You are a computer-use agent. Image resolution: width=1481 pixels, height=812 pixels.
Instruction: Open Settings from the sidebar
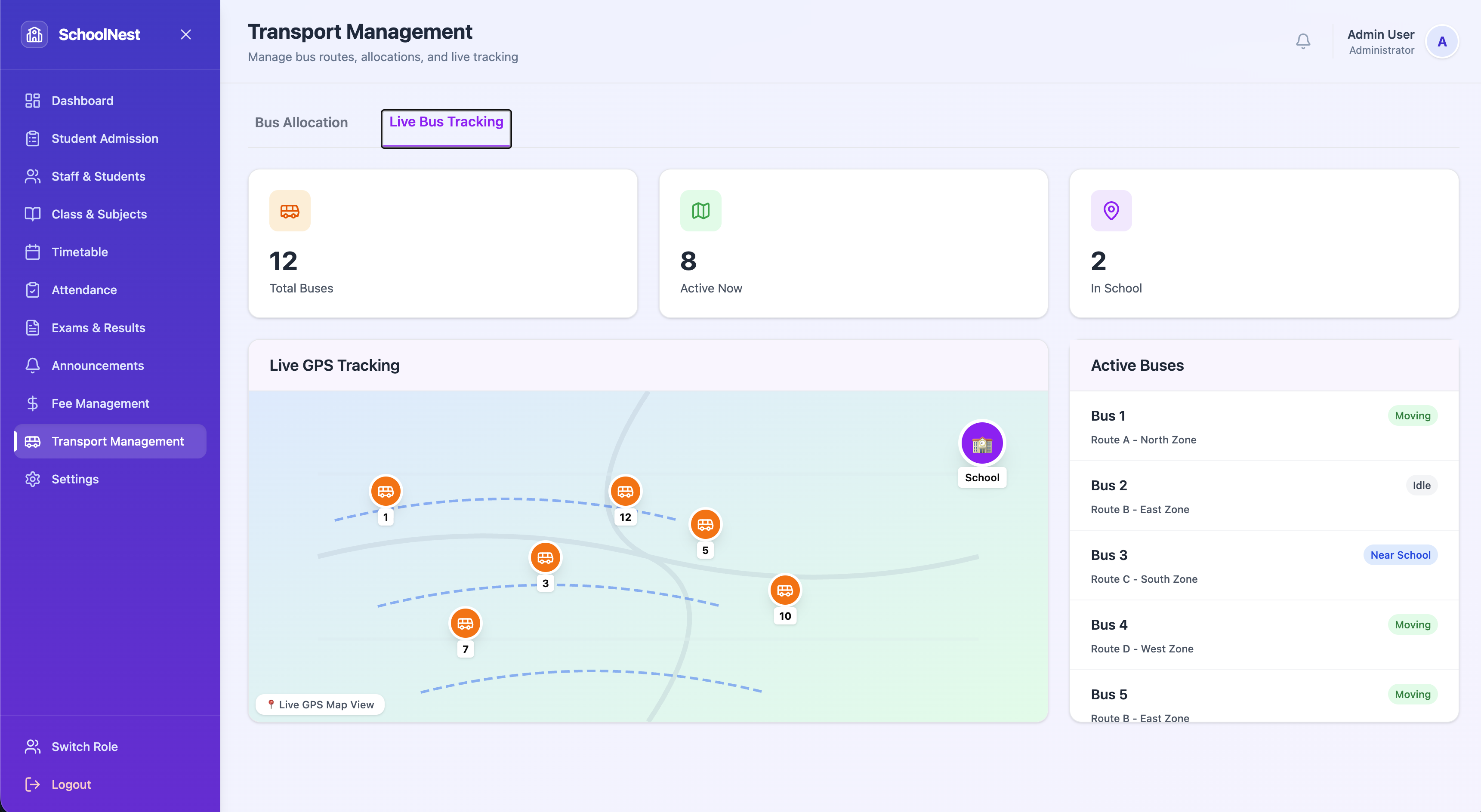pos(75,479)
